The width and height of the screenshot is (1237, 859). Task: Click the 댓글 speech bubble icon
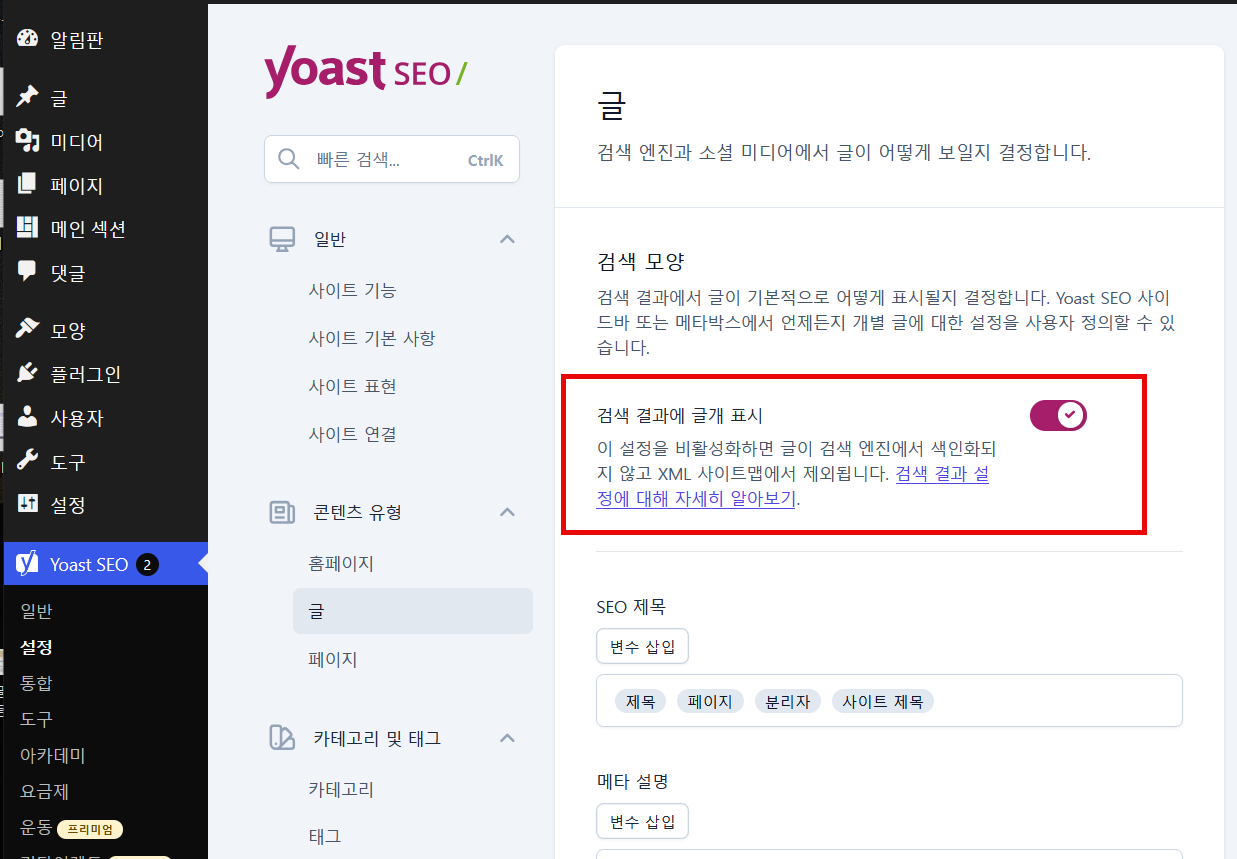click(x=28, y=272)
